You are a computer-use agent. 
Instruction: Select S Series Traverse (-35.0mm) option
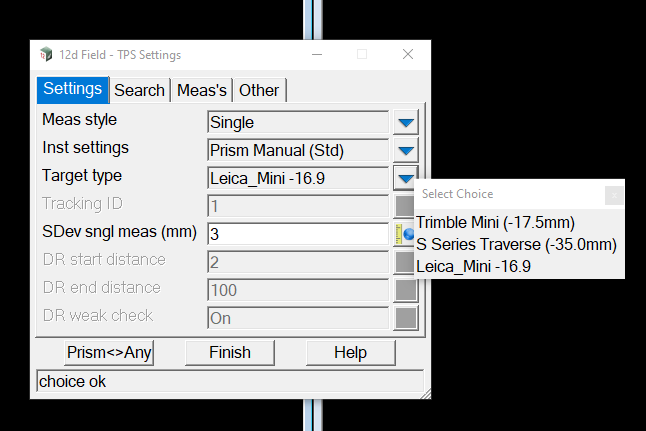(516, 244)
